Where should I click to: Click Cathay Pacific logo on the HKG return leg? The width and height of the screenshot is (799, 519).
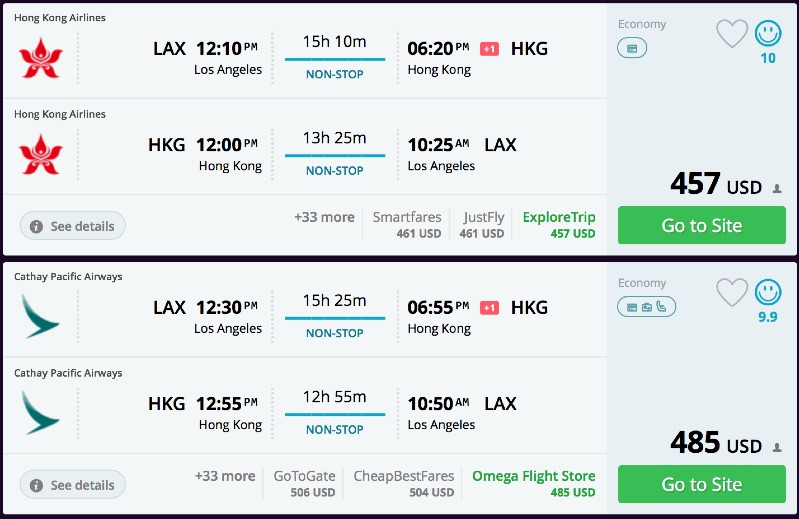(40, 413)
